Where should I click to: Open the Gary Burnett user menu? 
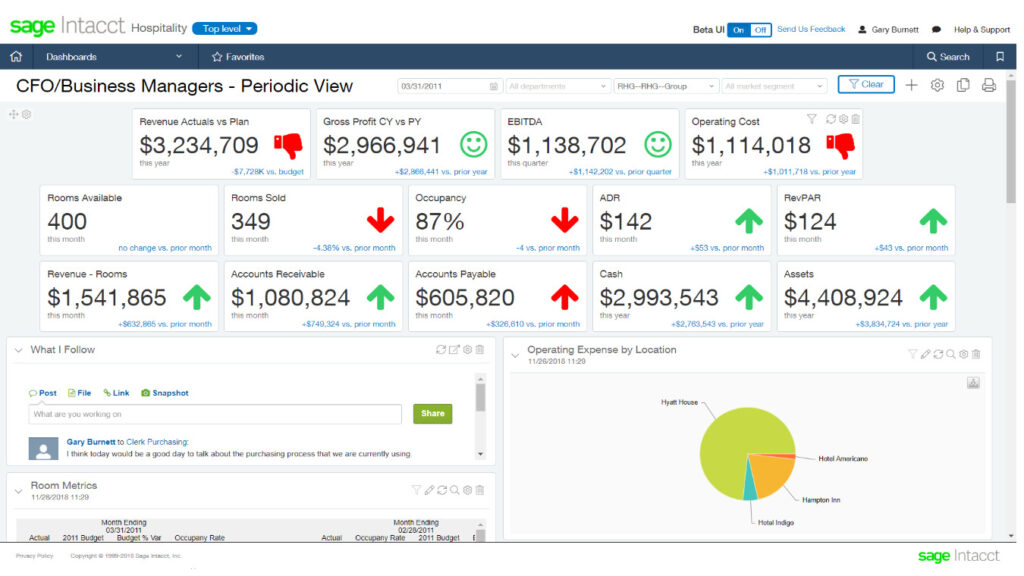[x=888, y=29]
